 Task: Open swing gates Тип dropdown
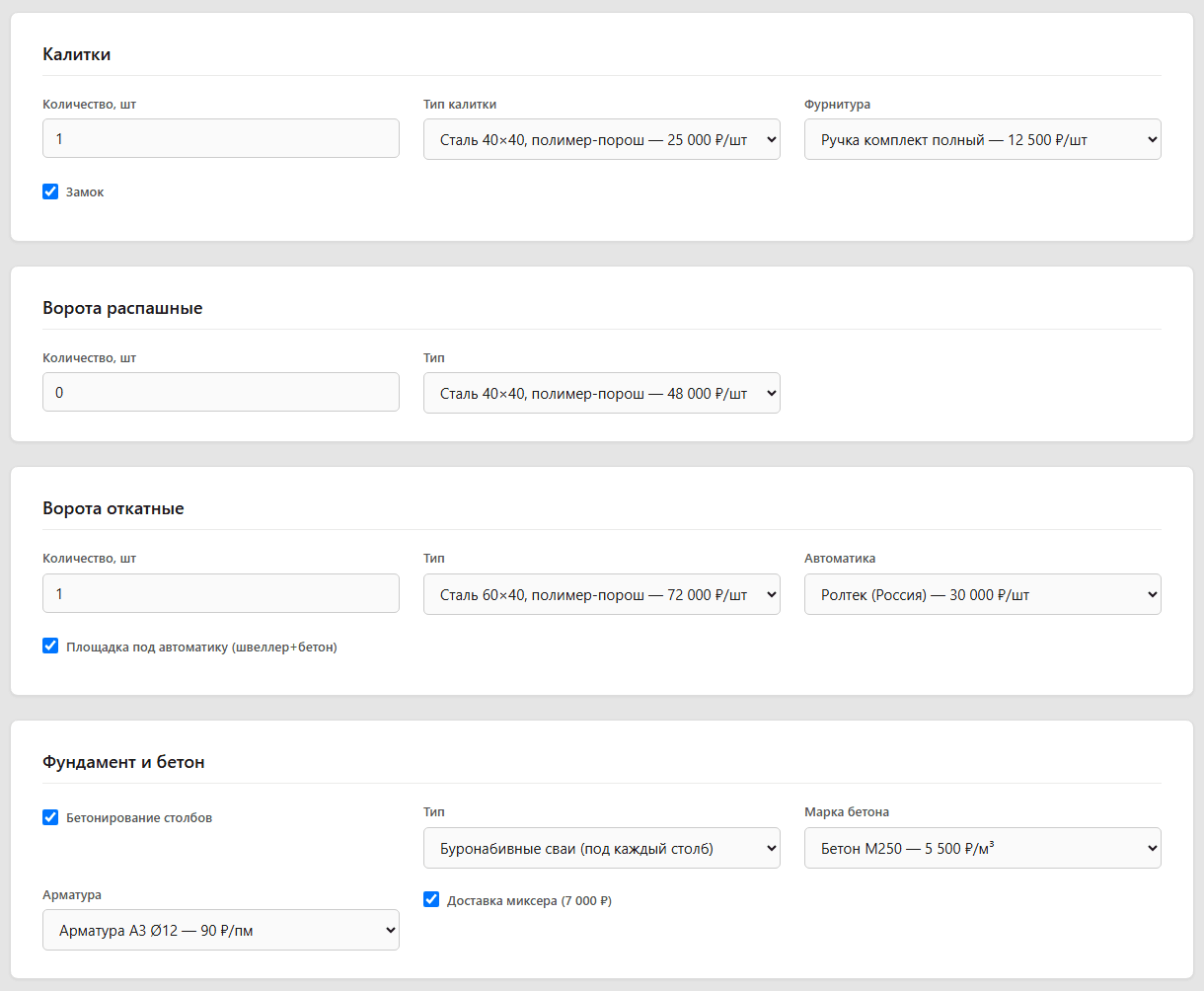coord(602,393)
